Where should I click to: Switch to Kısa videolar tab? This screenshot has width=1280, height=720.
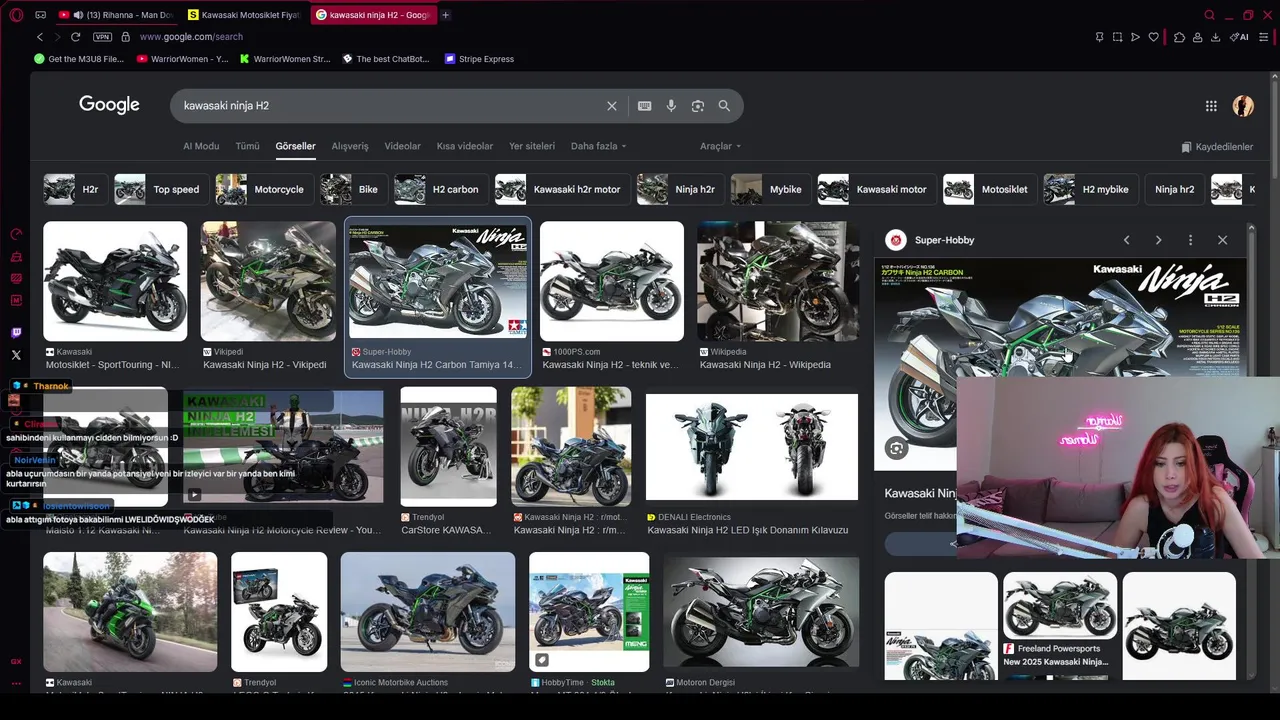point(465,146)
